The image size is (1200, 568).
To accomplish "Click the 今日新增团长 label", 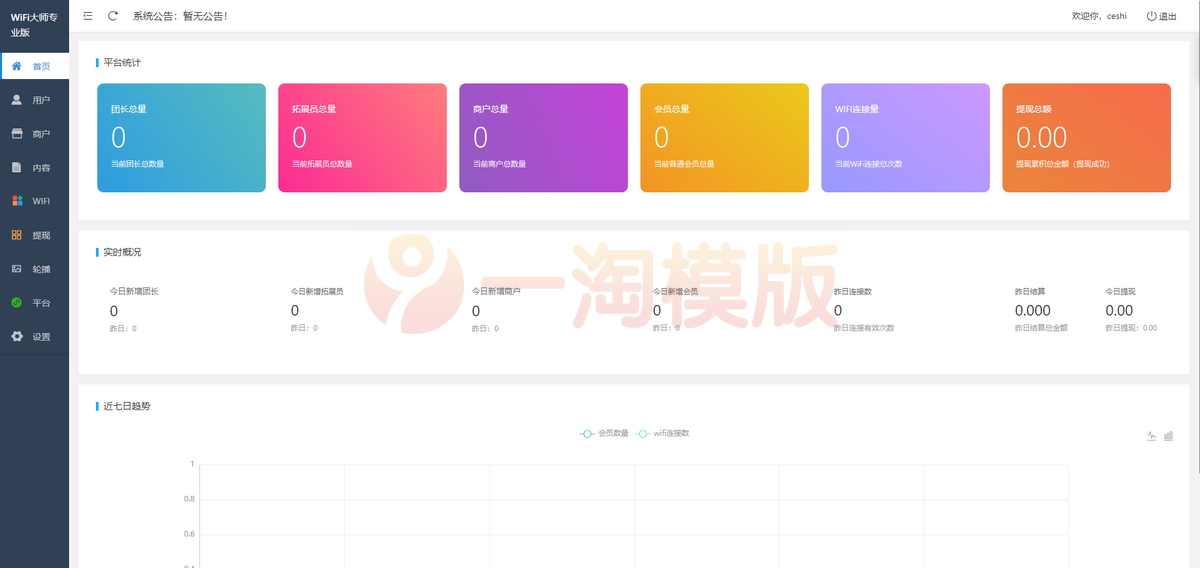I will 134,291.
